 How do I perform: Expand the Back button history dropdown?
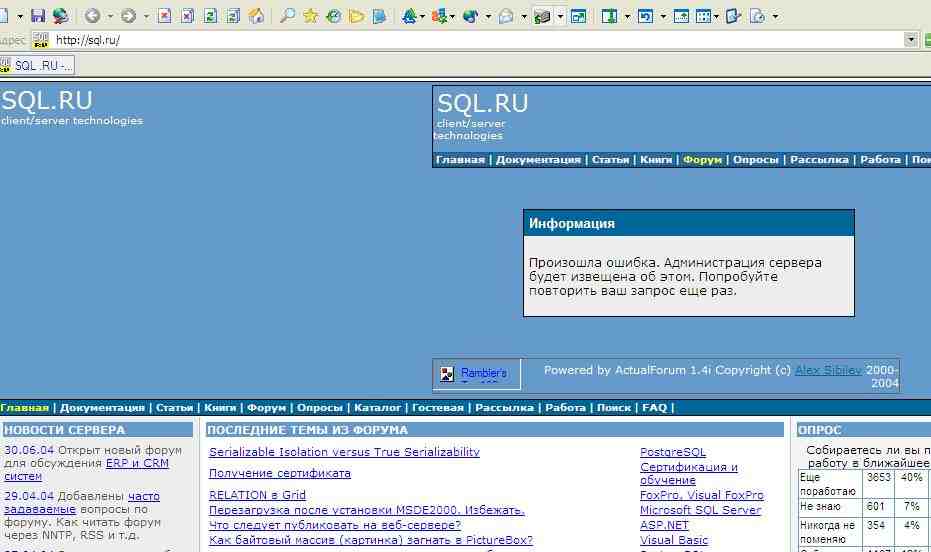point(109,16)
